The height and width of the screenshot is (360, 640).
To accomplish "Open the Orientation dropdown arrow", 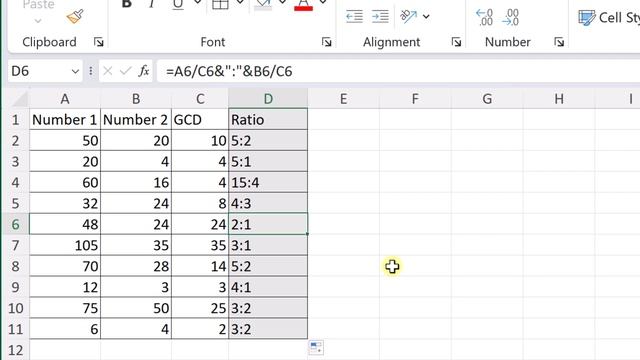I will coord(426,17).
